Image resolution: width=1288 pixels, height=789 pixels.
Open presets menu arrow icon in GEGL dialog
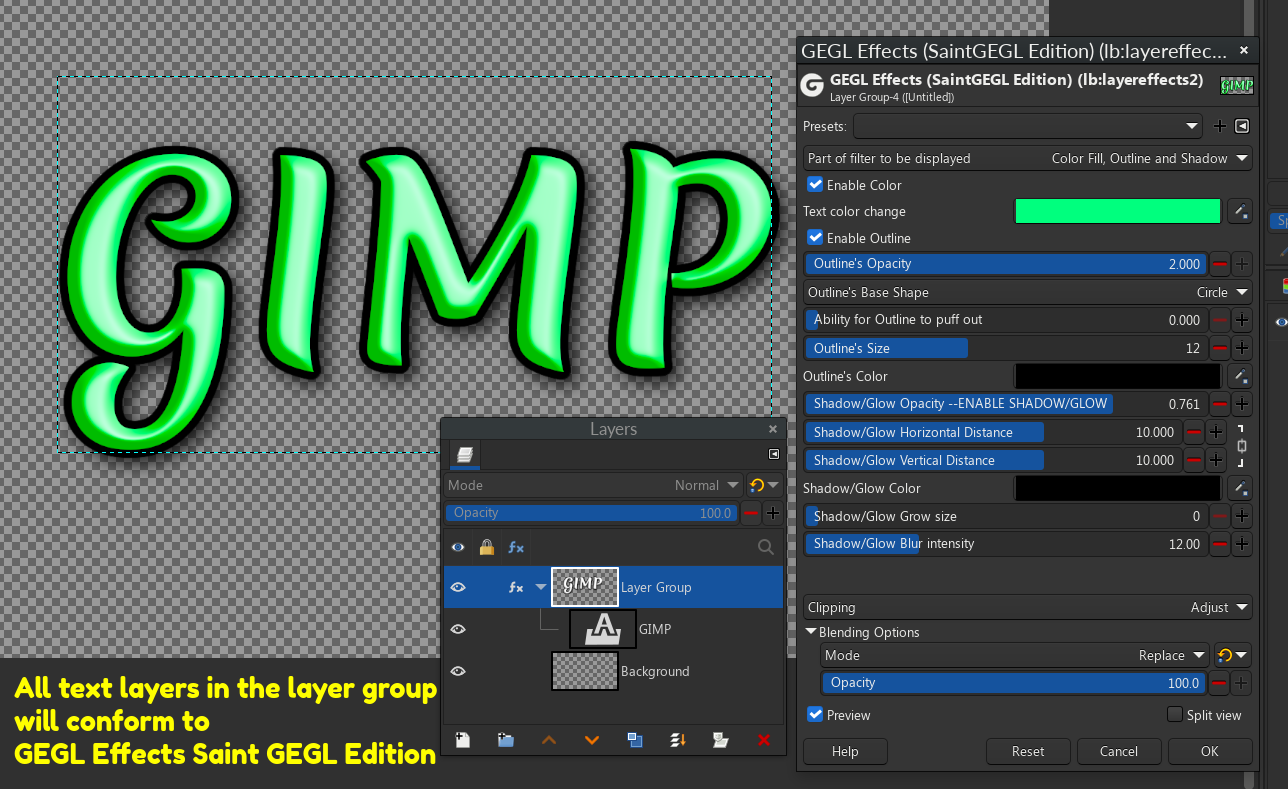[x=1242, y=126]
